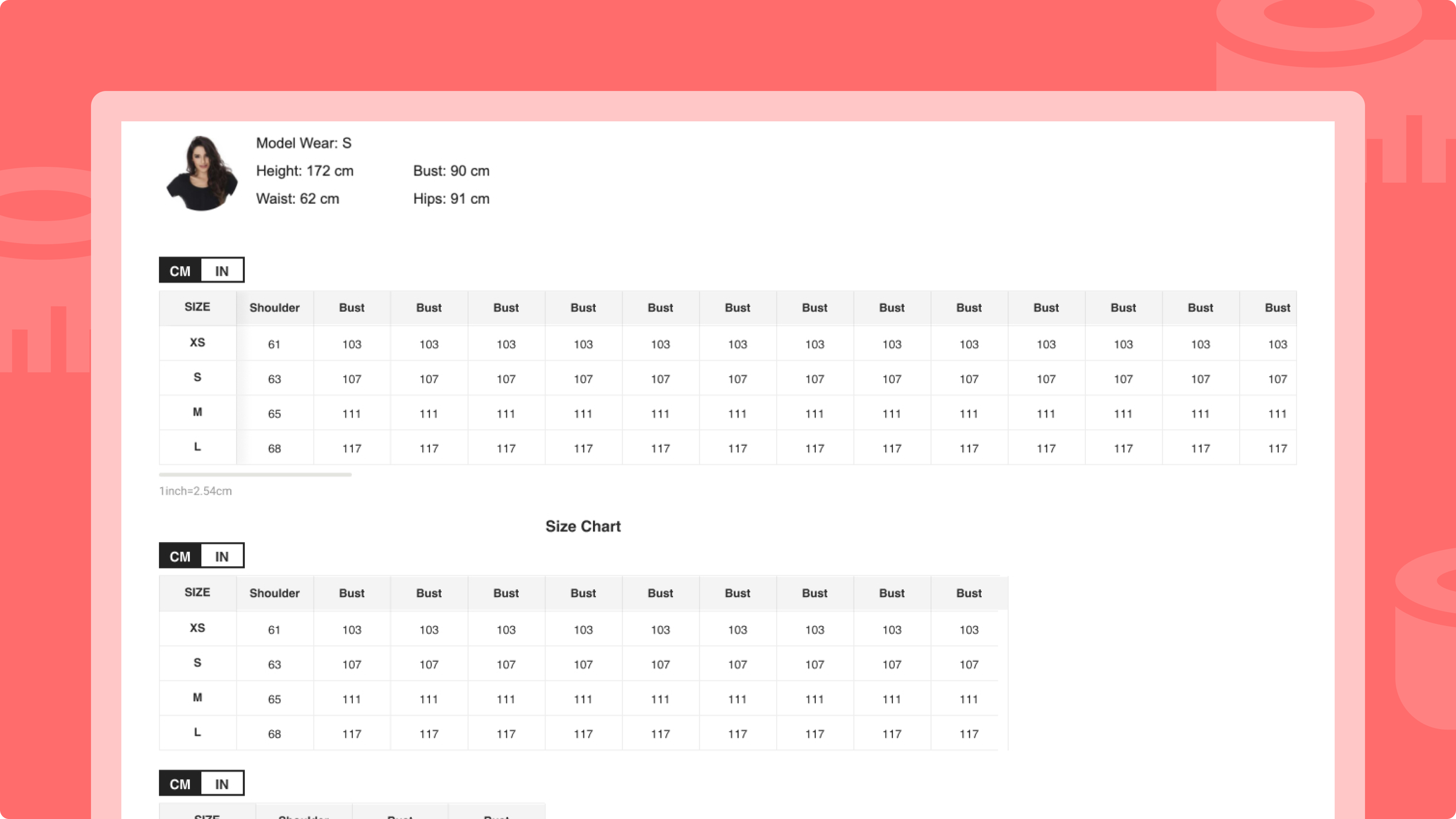
Task: Click the 1inch=2.54cm note
Action: pyautogui.click(x=196, y=491)
